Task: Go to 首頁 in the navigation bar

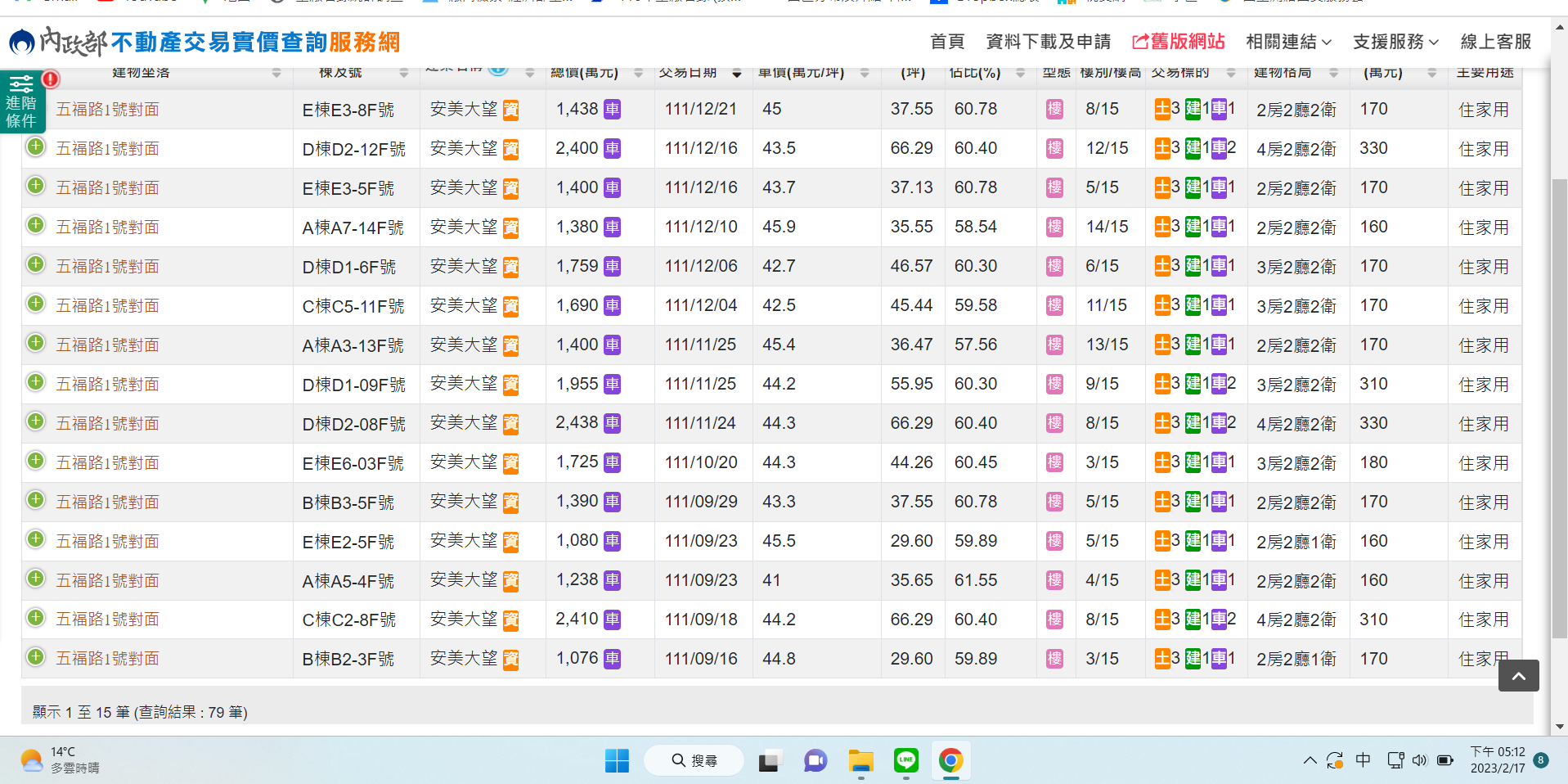Action: click(x=946, y=42)
